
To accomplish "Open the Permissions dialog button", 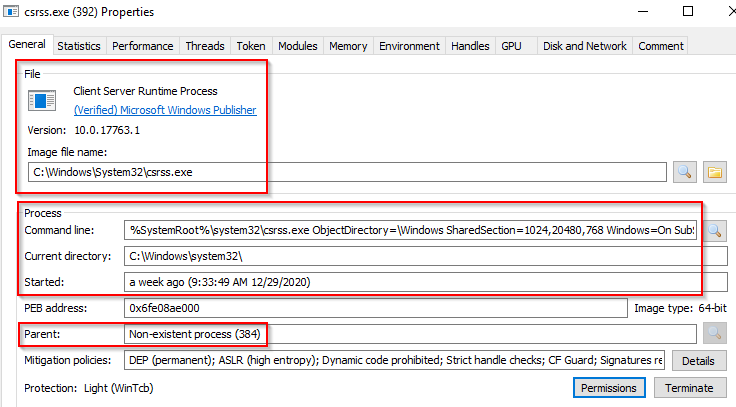I will click(610, 387).
